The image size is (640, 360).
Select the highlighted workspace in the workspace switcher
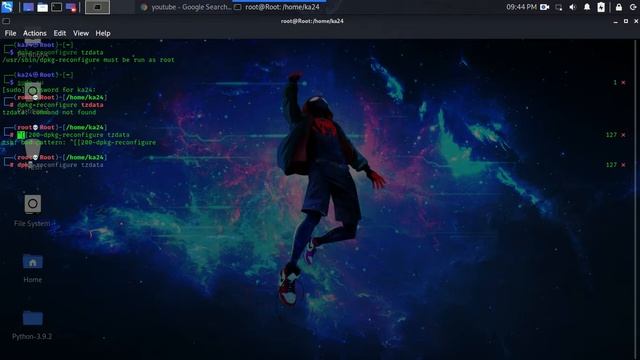pos(97,7)
